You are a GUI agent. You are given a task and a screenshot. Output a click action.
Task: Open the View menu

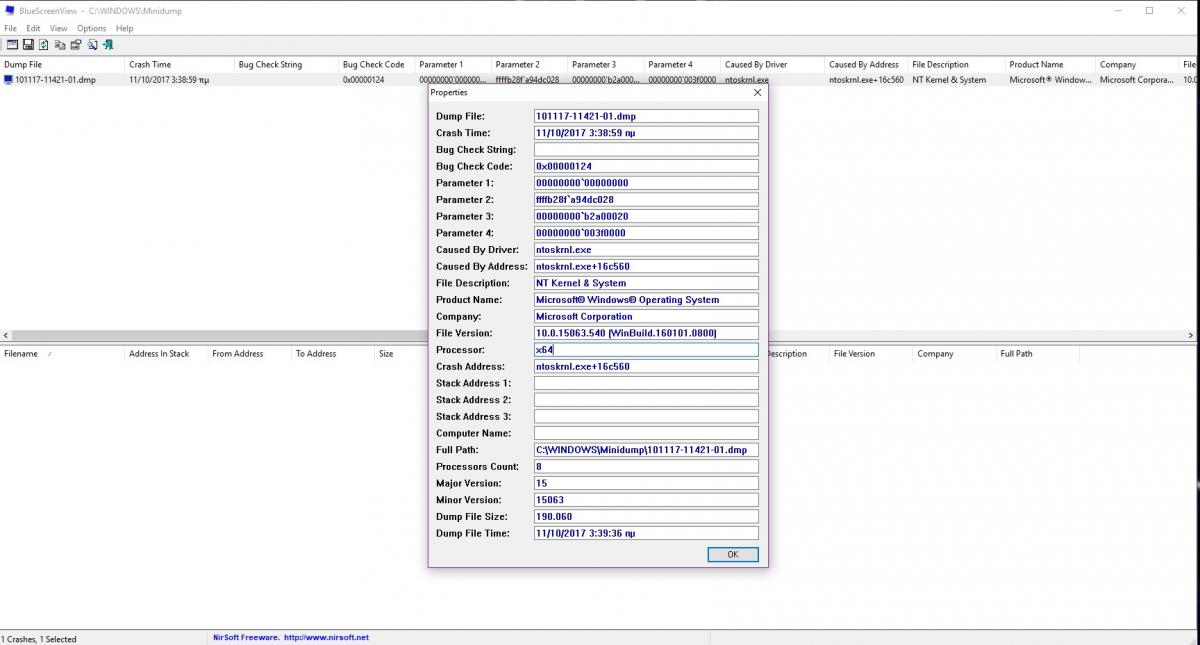(59, 28)
